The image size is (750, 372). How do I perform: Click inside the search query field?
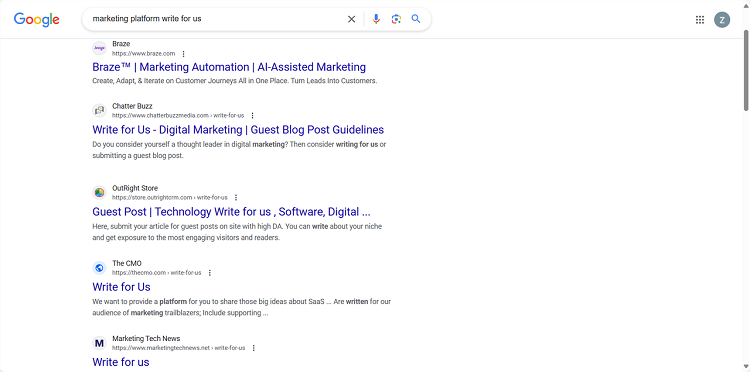215,19
